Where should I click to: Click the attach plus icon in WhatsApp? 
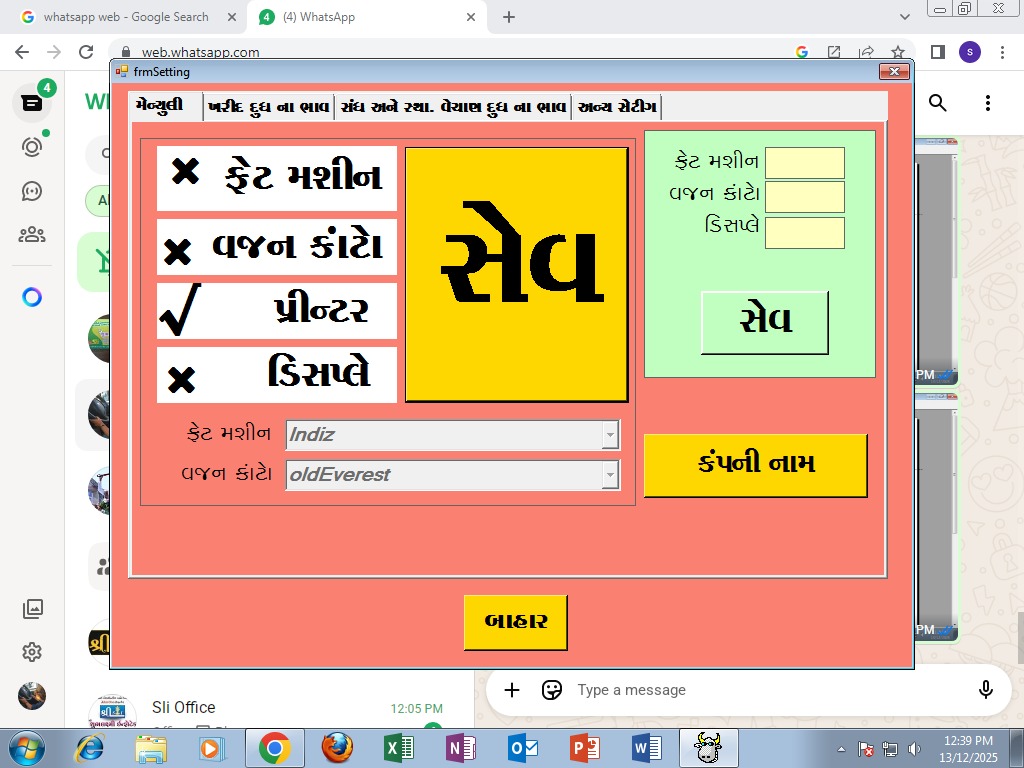(511, 690)
